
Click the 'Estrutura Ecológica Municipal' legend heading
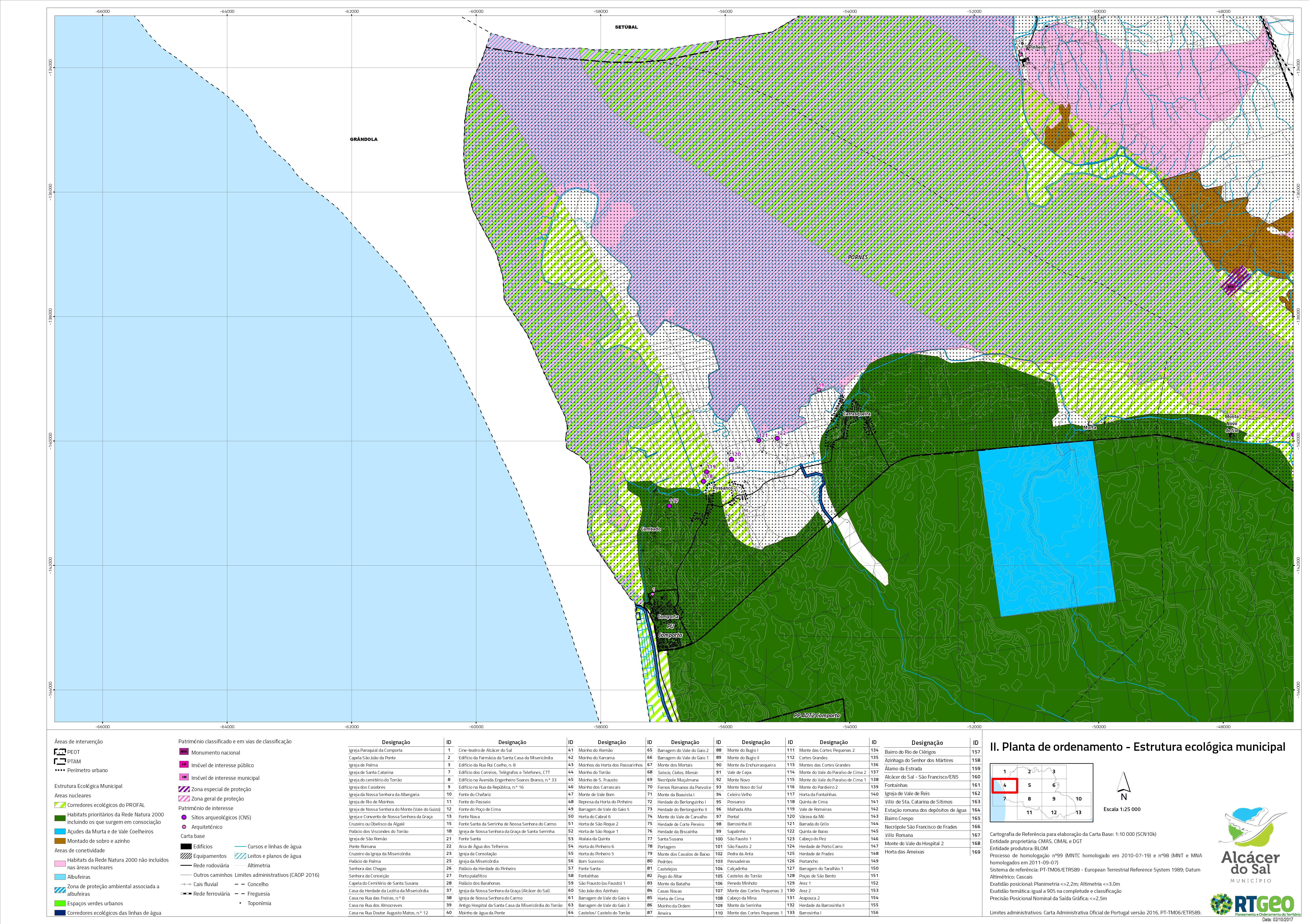pyautogui.click(x=88, y=786)
